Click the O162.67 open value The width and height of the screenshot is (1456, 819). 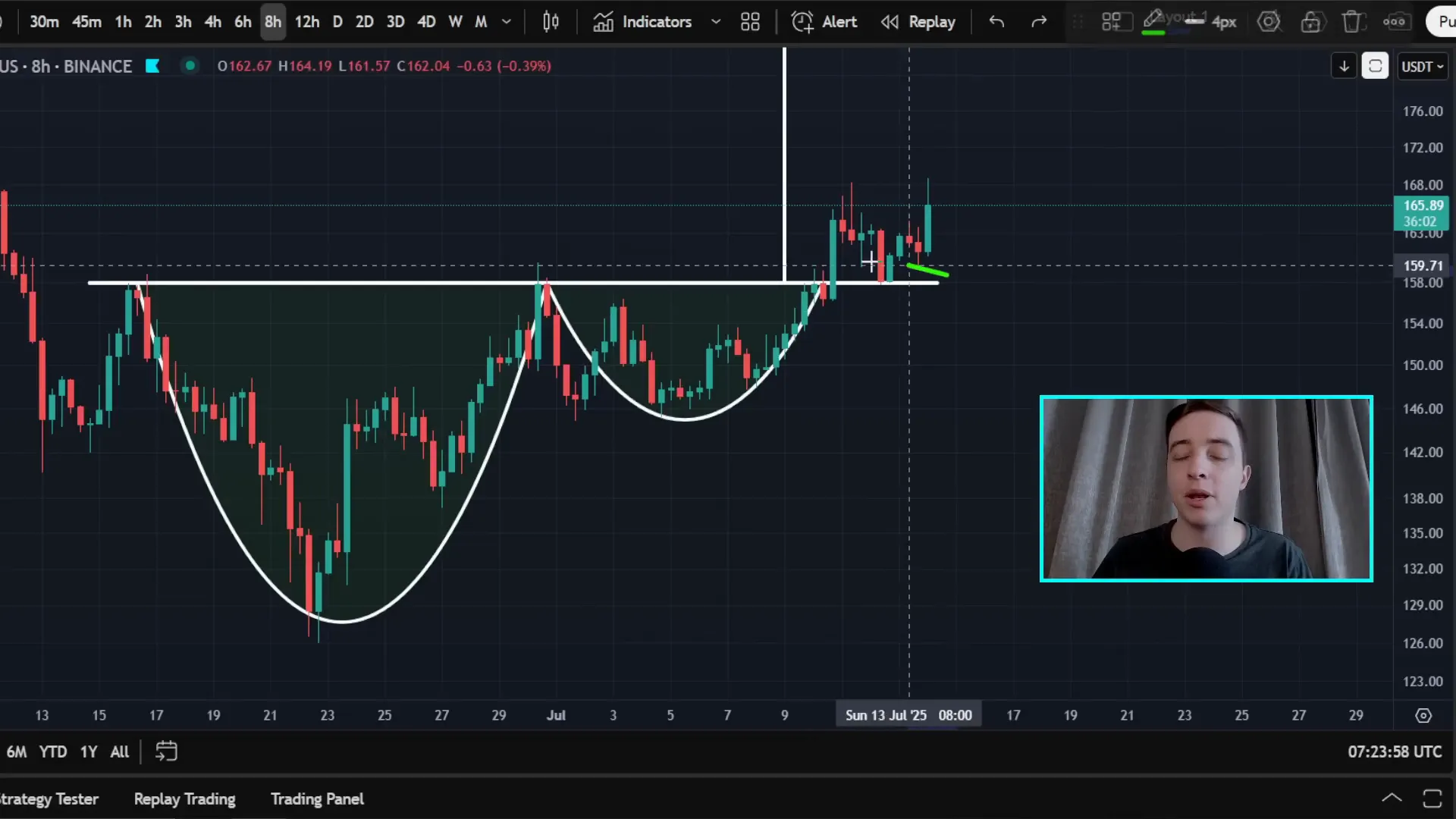[x=244, y=66]
